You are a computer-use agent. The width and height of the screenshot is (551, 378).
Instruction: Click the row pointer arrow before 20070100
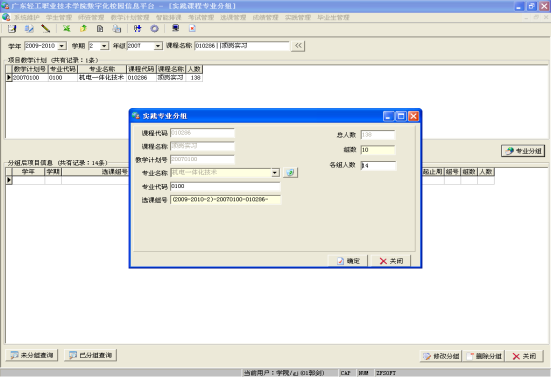click(9, 77)
